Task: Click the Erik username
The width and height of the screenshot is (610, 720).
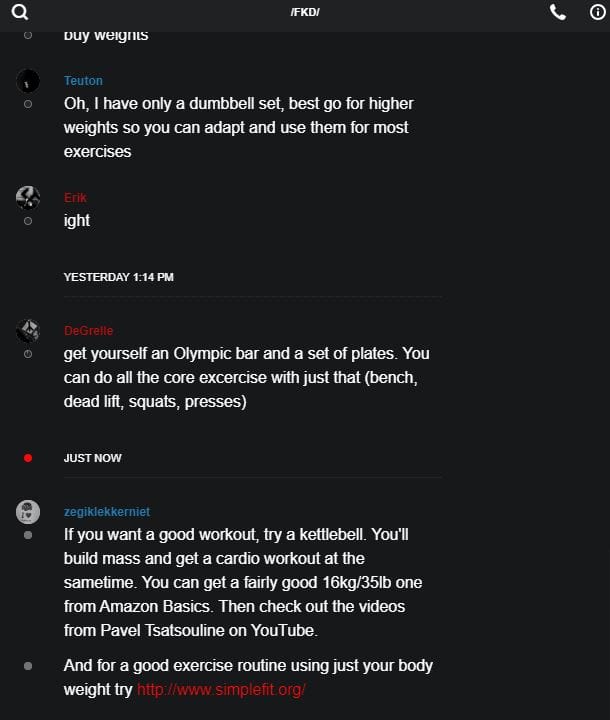Action: (x=75, y=198)
